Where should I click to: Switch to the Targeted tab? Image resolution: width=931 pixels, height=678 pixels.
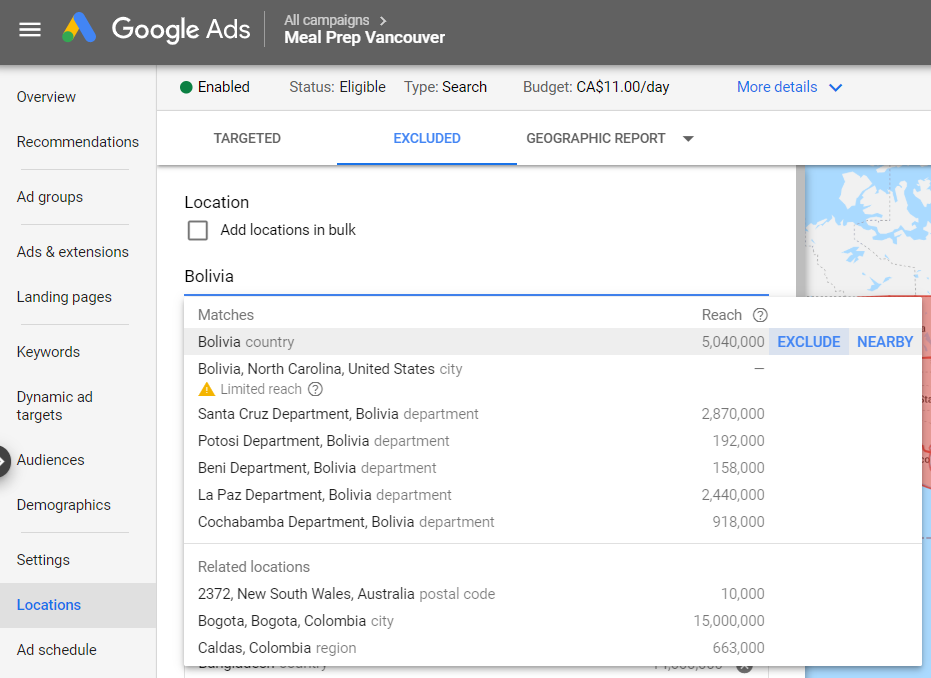247,139
